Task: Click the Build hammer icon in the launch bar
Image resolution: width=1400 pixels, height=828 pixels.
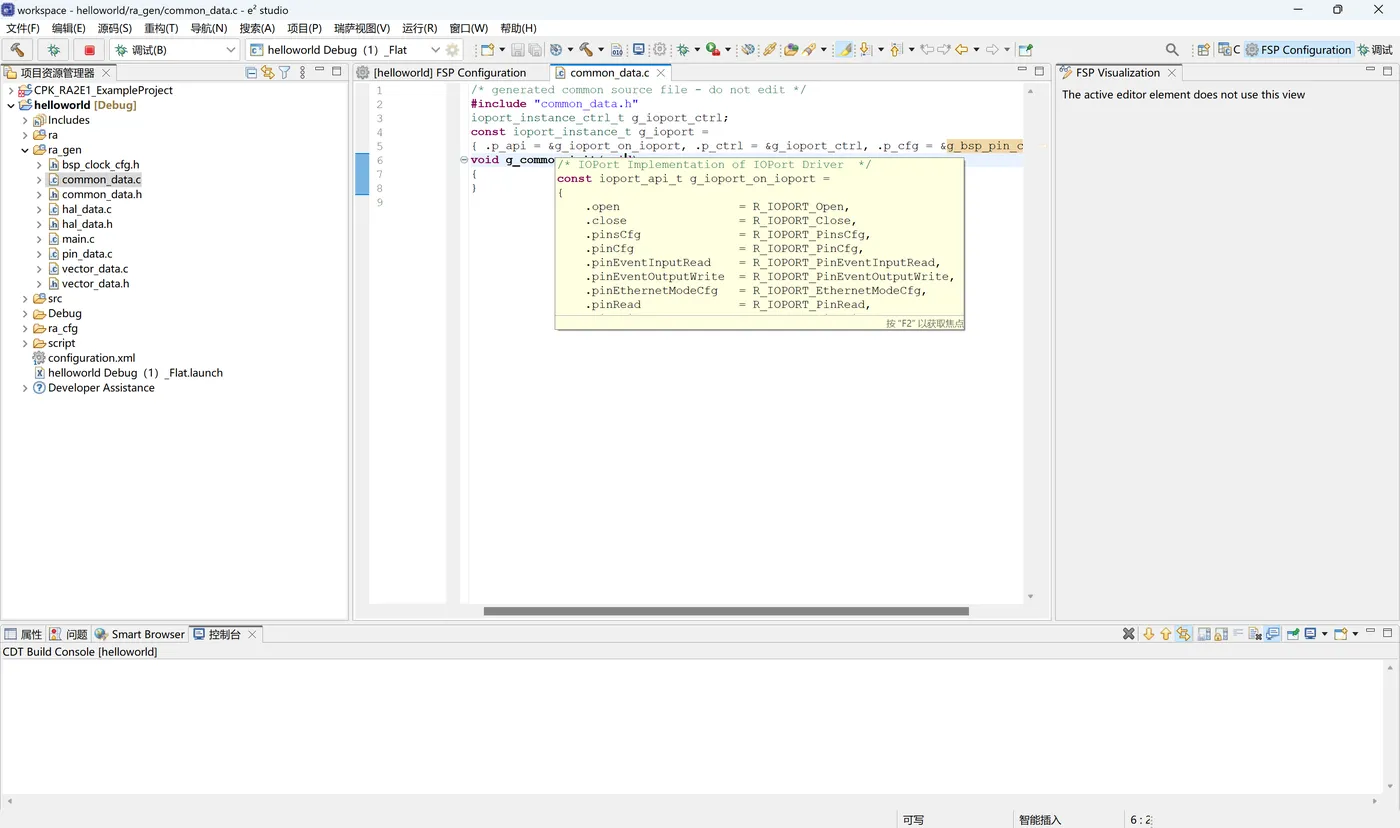Action: pyautogui.click(x=17, y=49)
